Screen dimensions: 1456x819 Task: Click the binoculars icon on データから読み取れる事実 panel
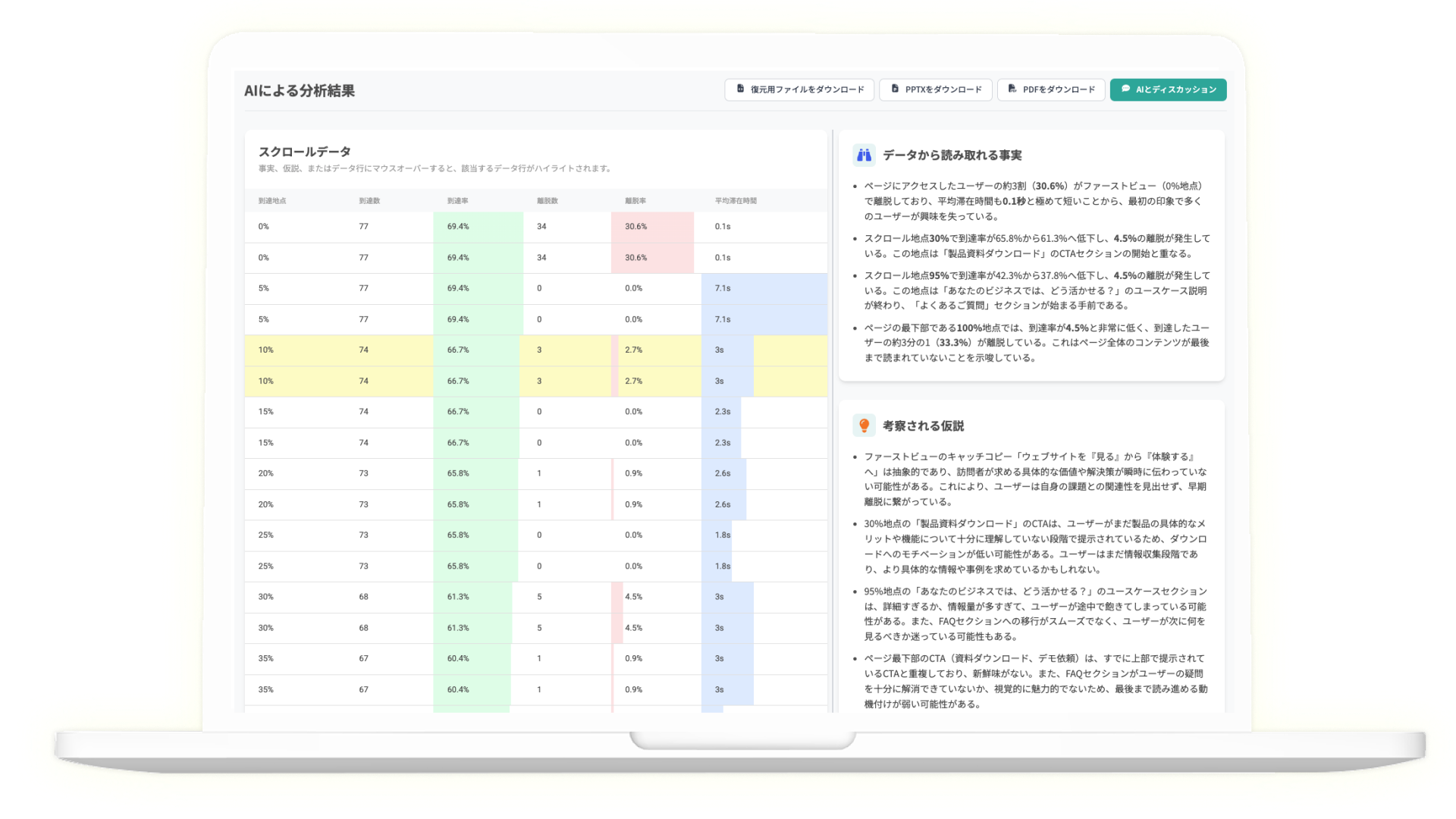pos(864,154)
